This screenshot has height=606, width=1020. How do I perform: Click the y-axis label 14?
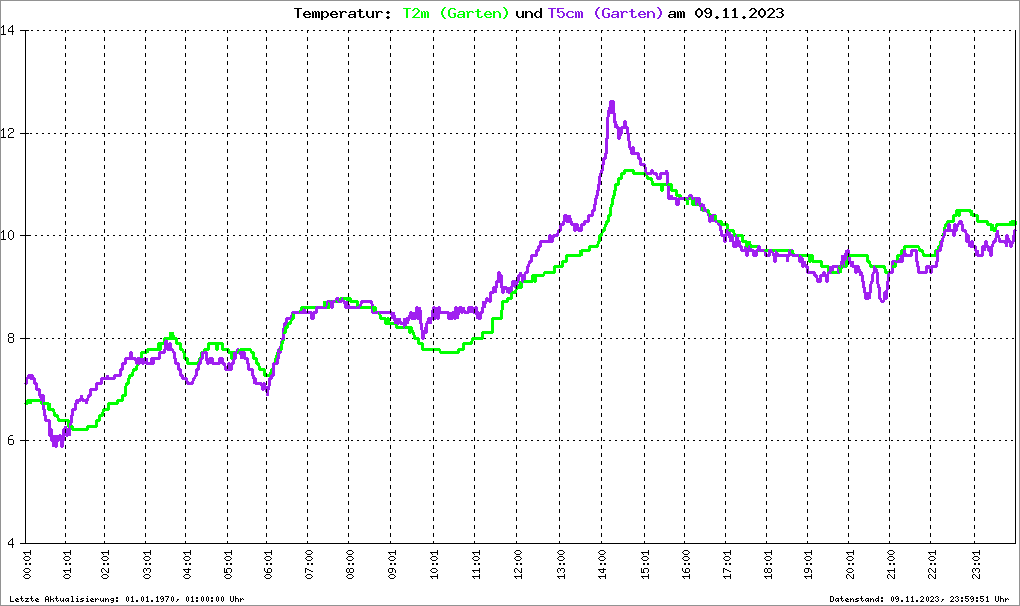tap(8, 31)
